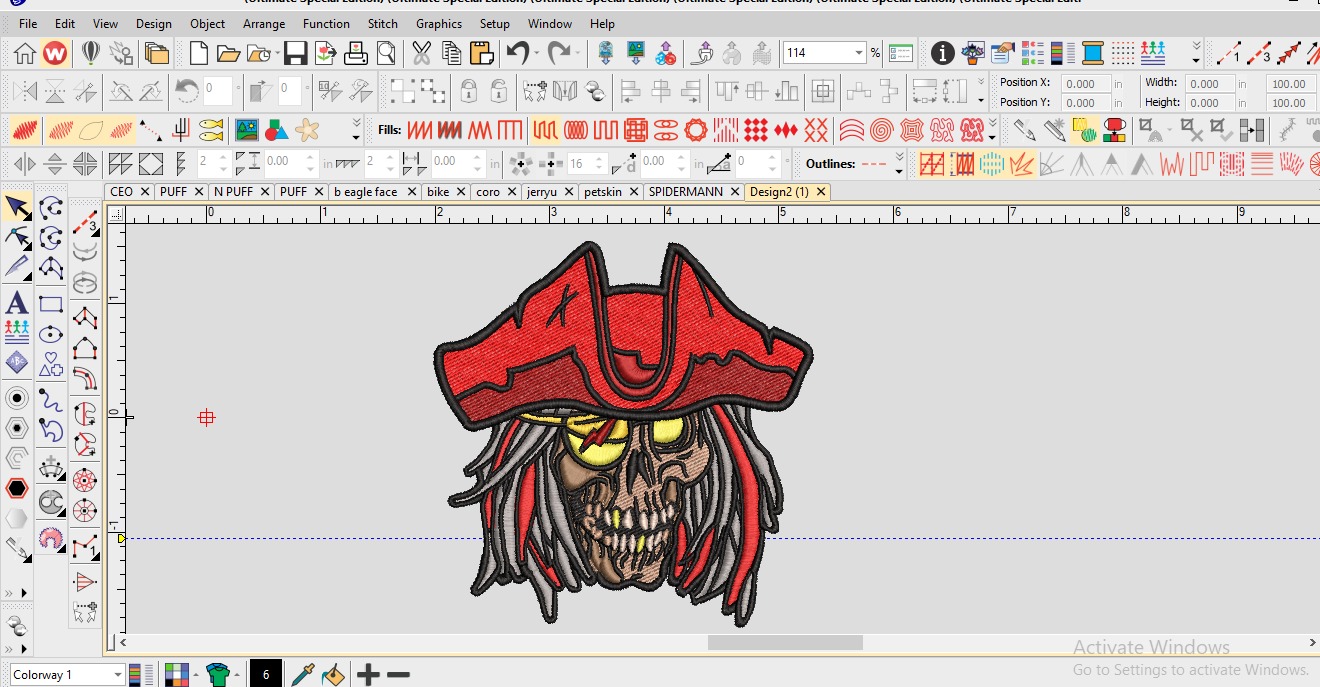Image resolution: width=1320 pixels, height=687 pixels.
Task: Copy the selected objects
Action: (452, 53)
